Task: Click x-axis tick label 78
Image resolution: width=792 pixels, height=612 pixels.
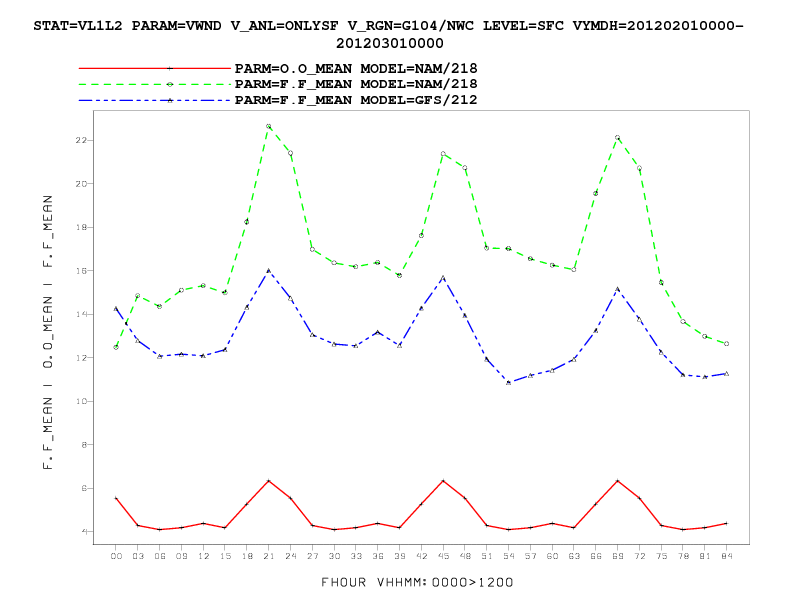Action: click(683, 556)
